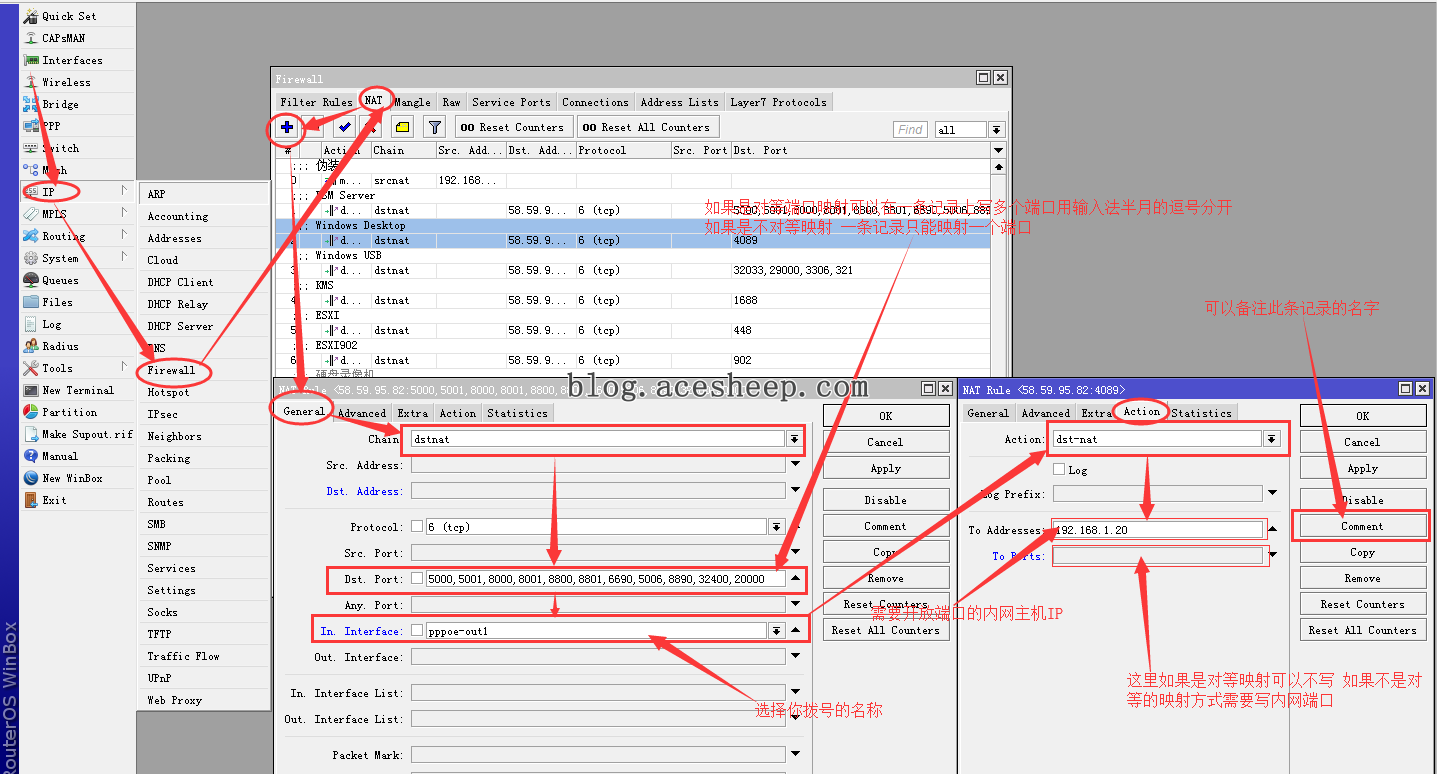This screenshot has height=774, width=1437.
Task: Expand the Packet Mark field
Action: pos(796,755)
